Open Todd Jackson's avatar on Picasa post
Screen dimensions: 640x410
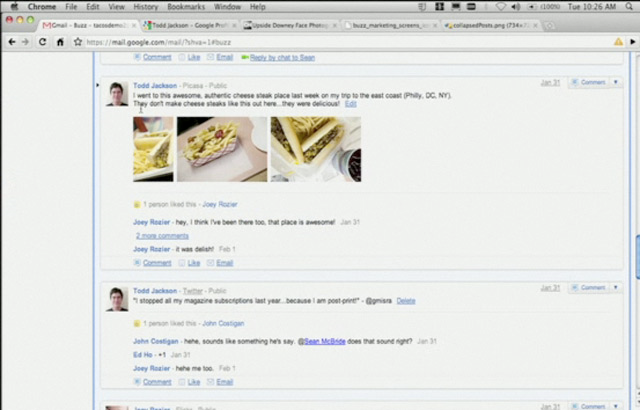(117, 94)
